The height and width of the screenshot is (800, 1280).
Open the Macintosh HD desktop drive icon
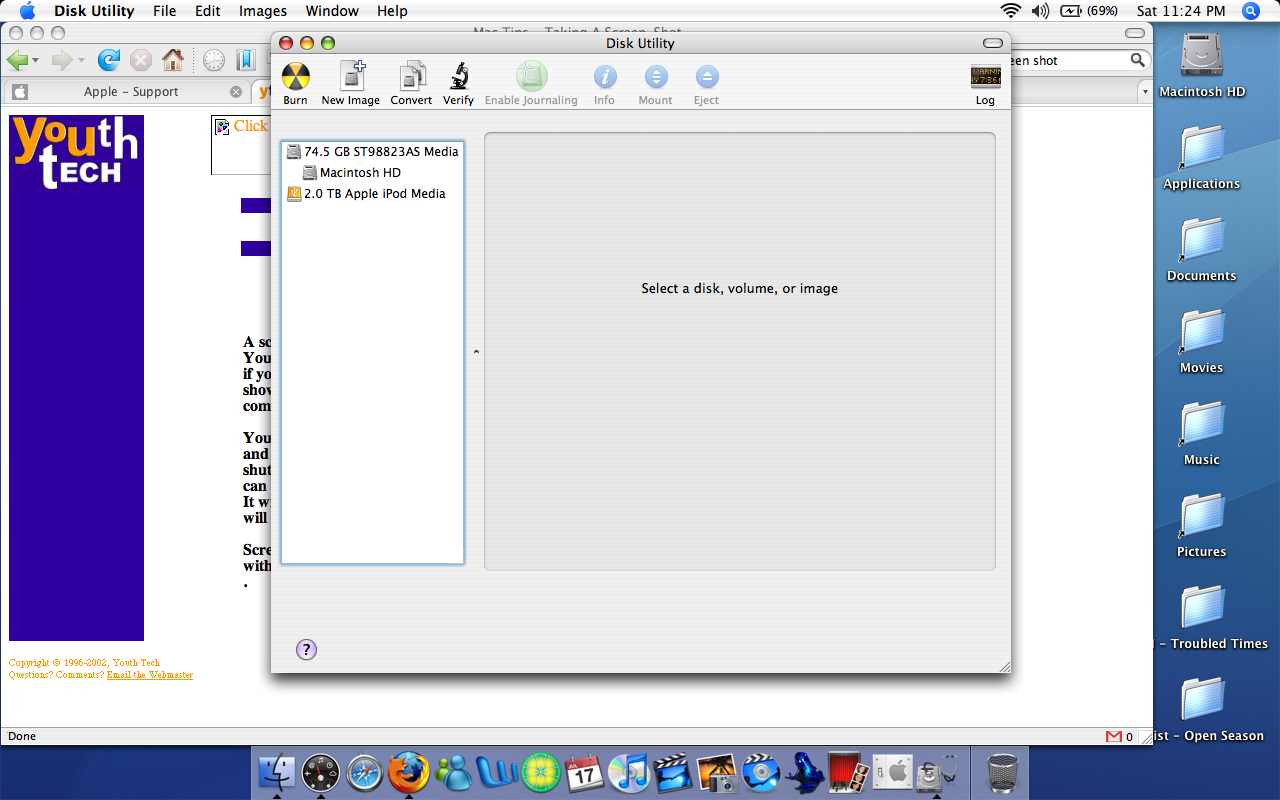click(1202, 56)
